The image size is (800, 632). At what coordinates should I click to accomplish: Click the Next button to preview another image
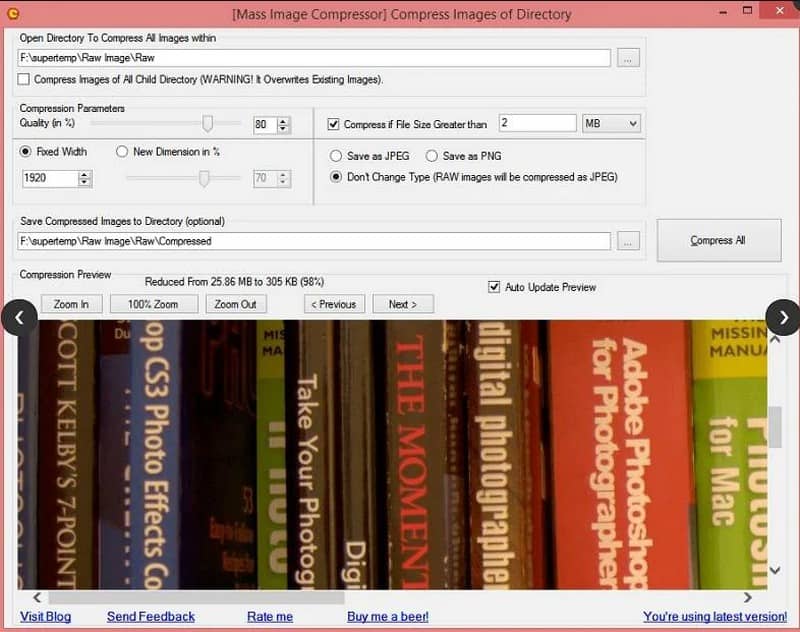click(403, 304)
